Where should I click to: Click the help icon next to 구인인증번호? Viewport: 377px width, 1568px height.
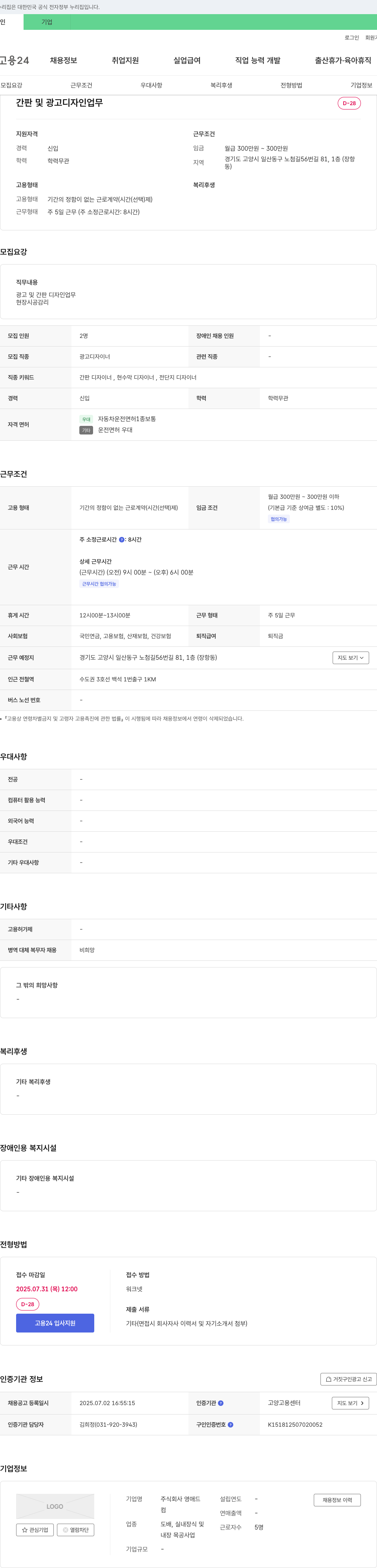coord(230,1424)
